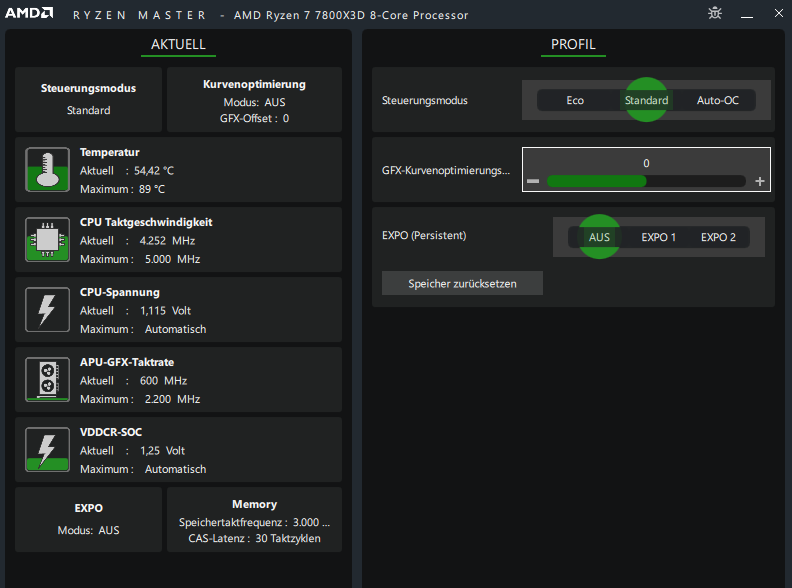This screenshot has height=588, width=792.
Task: Click the VDDCR-SOC lightning icon
Action: (47, 450)
